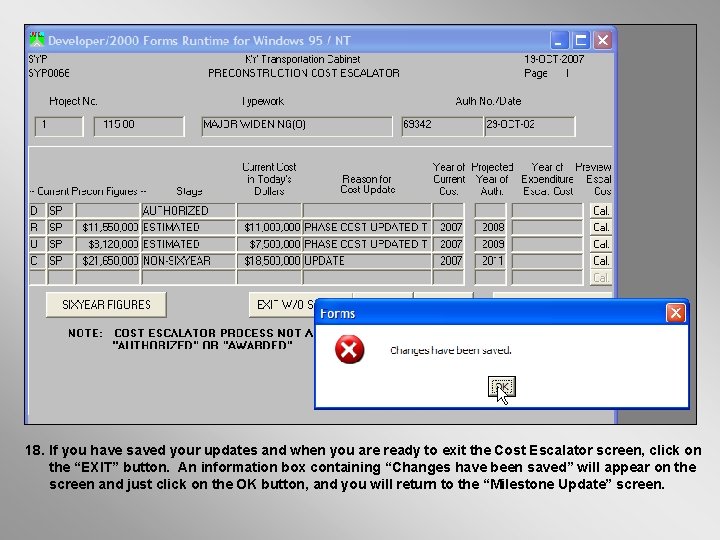Screen dimensions: 720x540
Task: Click PHASE COST UPDATED reason in row U
Action: (x=367, y=244)
